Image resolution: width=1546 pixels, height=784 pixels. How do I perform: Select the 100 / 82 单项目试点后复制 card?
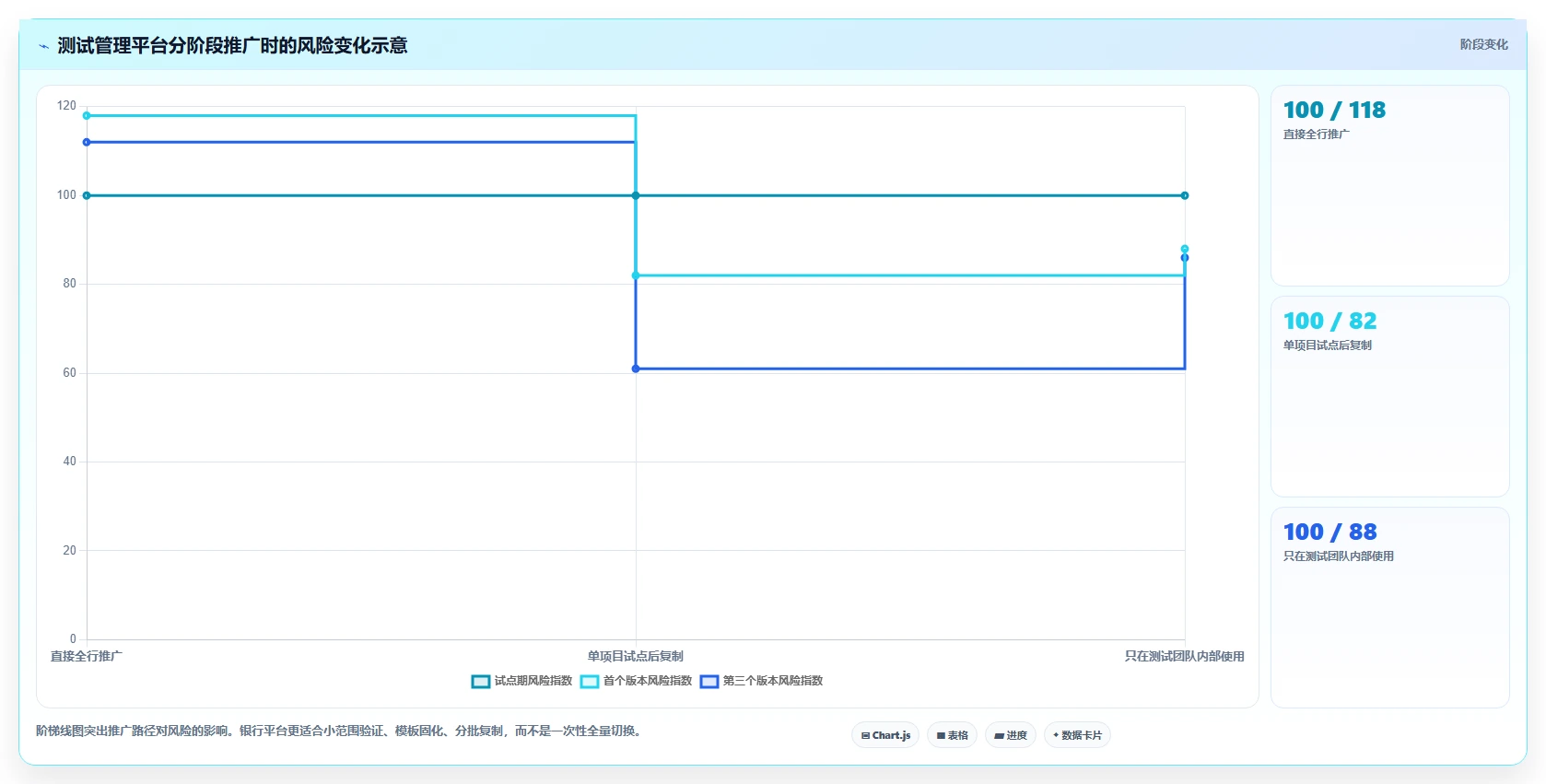(x=1390, y=397)
